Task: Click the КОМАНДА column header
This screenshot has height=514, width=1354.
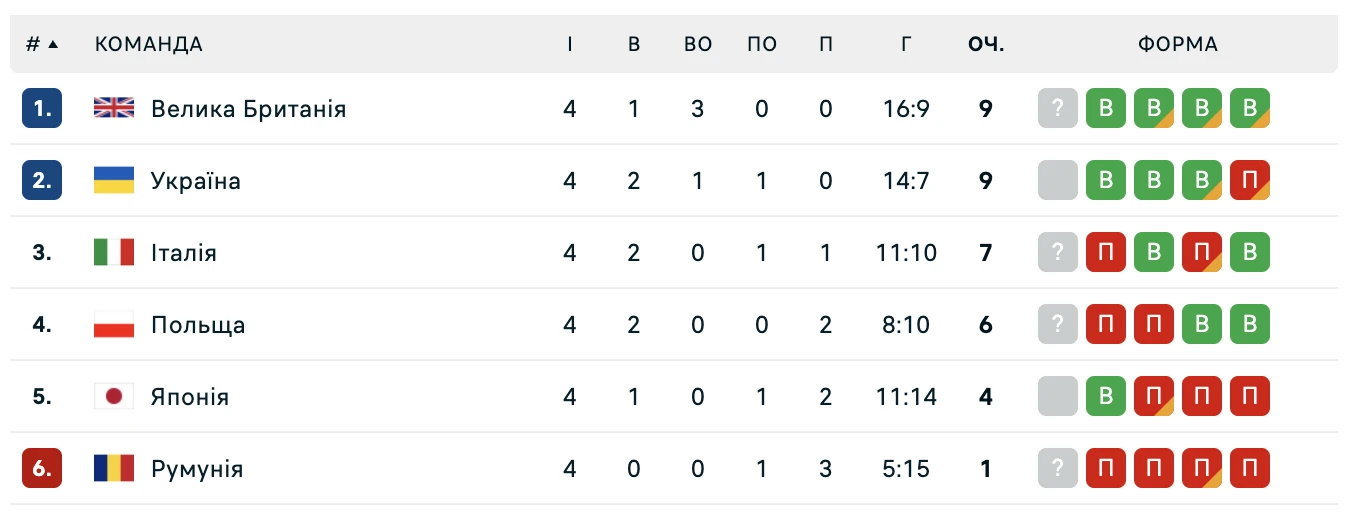Action: 149,44
